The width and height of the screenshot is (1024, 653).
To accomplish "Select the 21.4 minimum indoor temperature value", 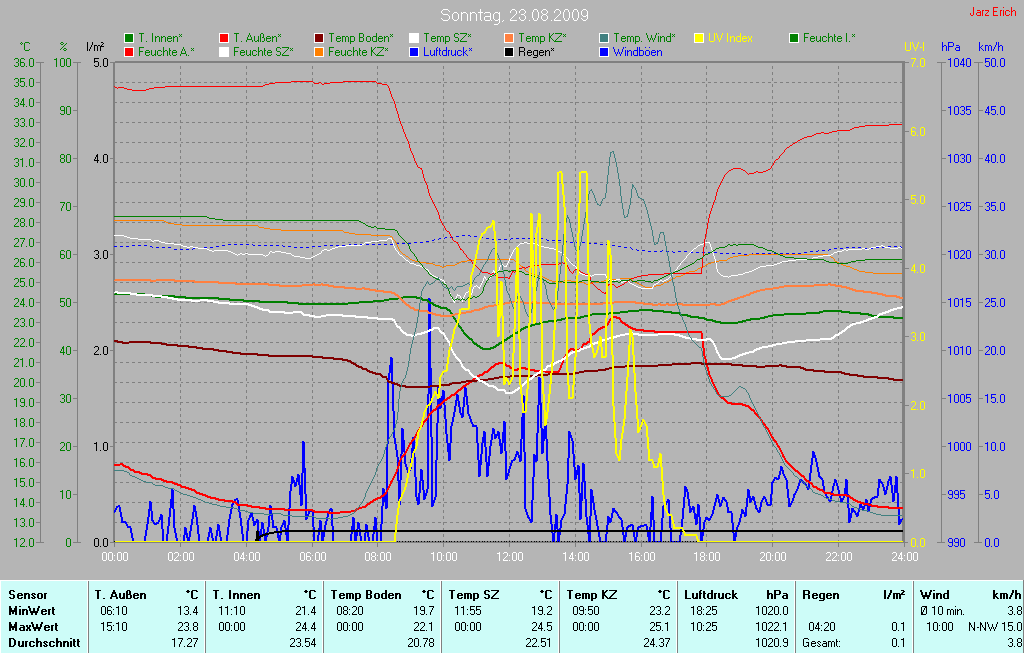I will (306, 611).
